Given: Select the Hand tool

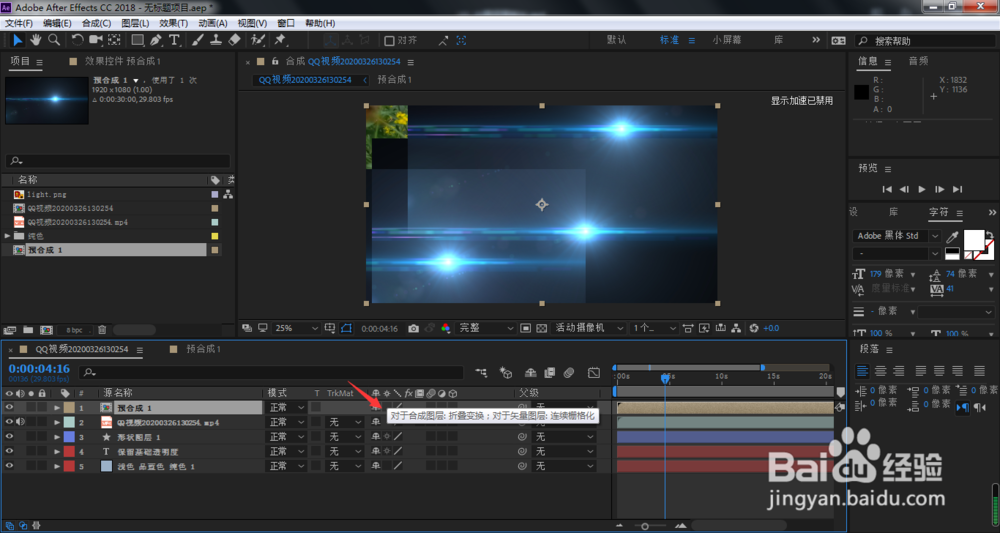Looking at the screenshot, I should point(36,40).
